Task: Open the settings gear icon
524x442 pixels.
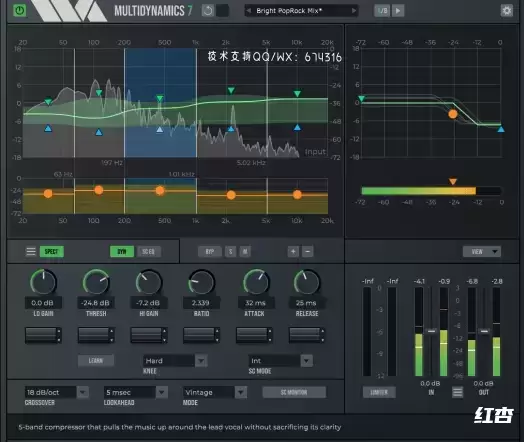Action: tap(507, 11)
